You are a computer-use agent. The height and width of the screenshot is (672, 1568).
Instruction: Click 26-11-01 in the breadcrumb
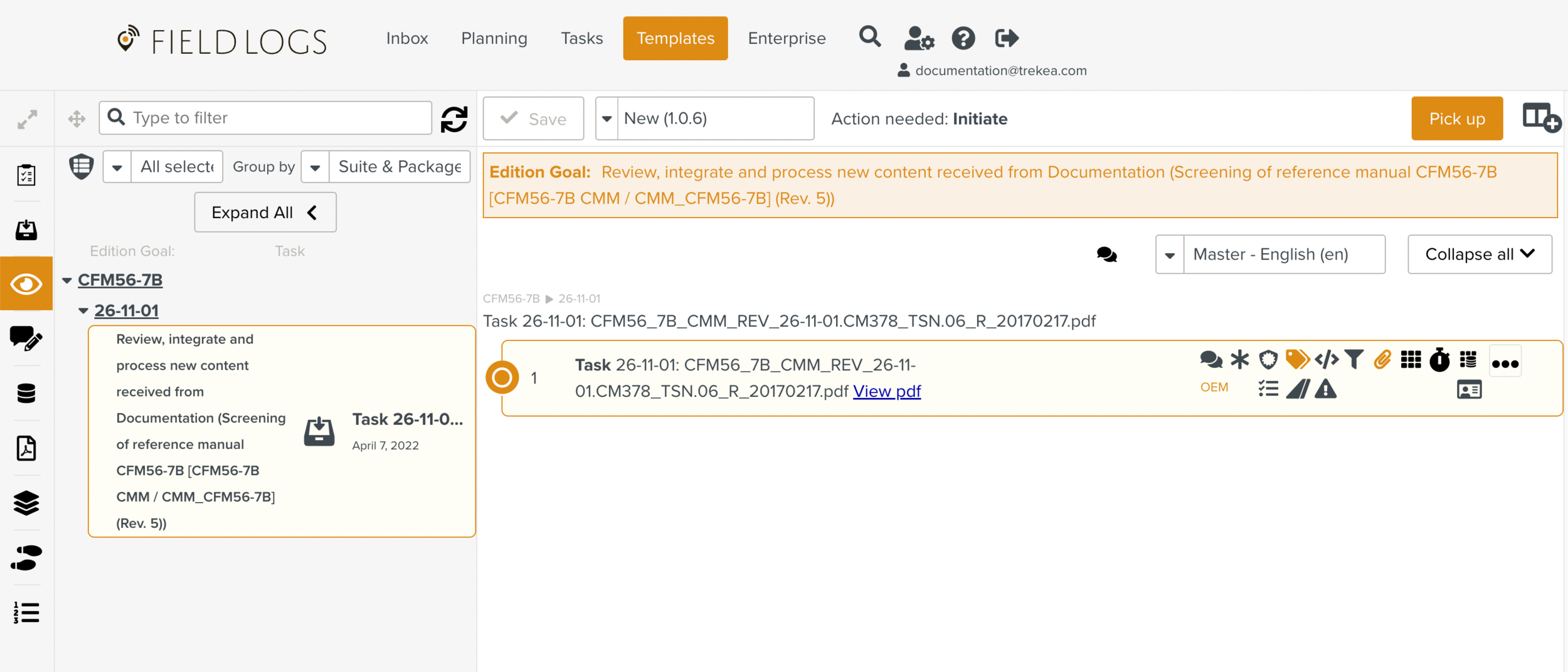579,299
